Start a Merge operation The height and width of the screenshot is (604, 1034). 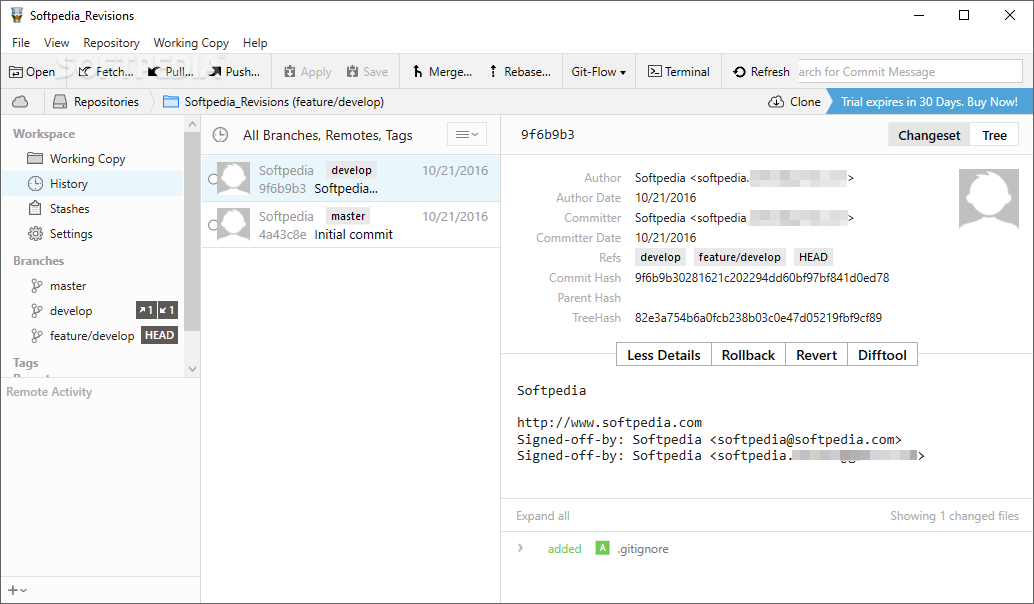(x=442, y=72)
